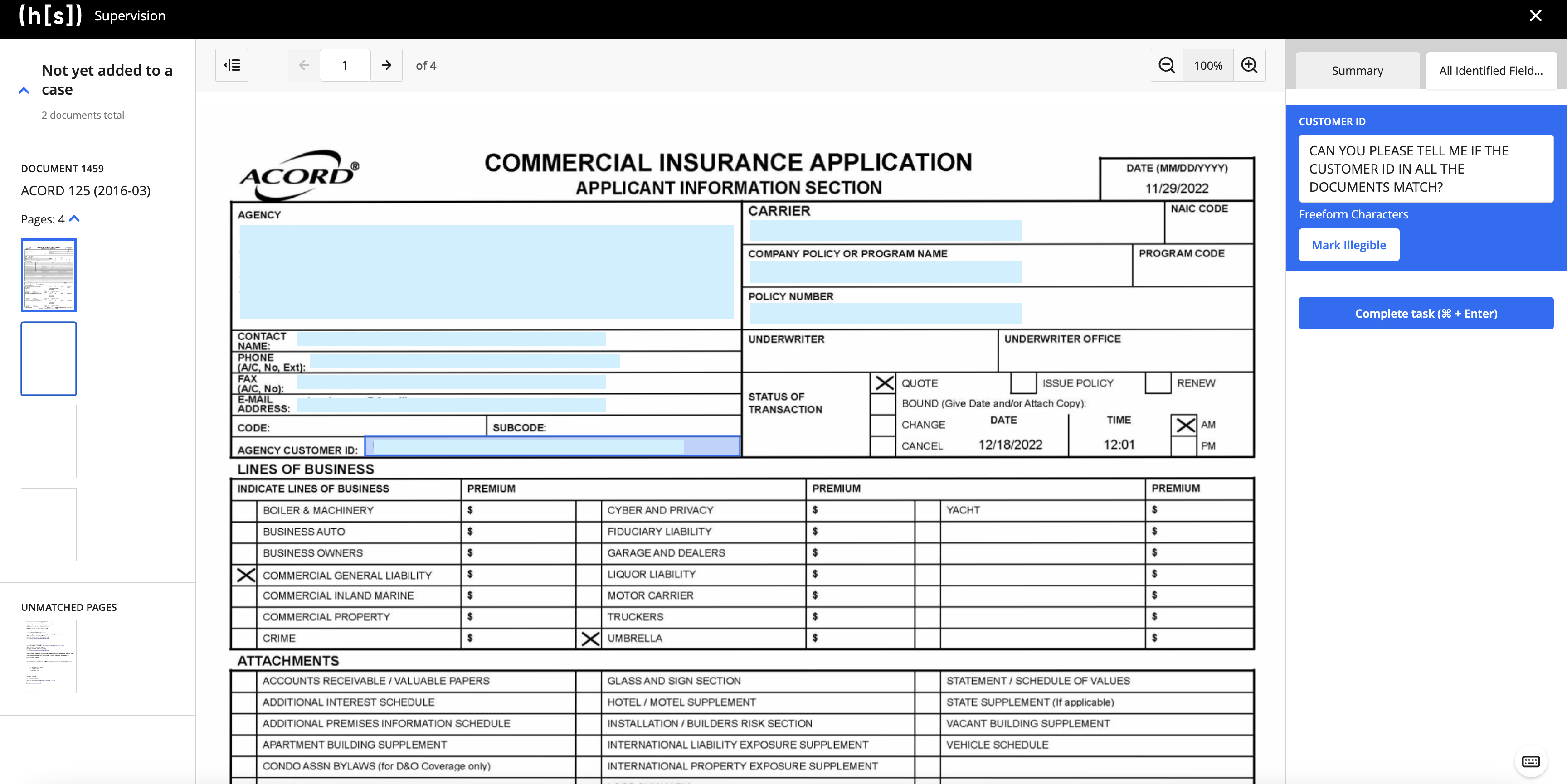Image resolution: width=1567 pixels, height=784 pixels.
Task: Go to previous page arrow
Action: pos(303,65)
